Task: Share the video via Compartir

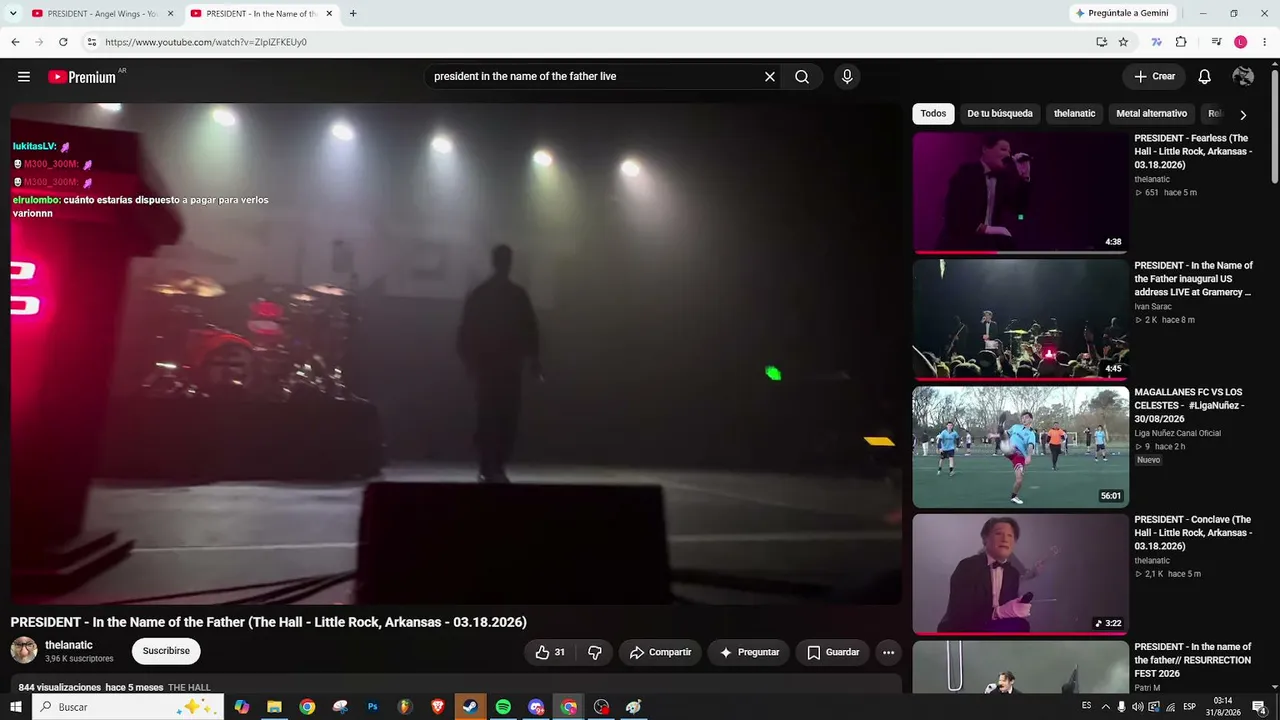Action: pyautogui.click(x=660, y=652)
